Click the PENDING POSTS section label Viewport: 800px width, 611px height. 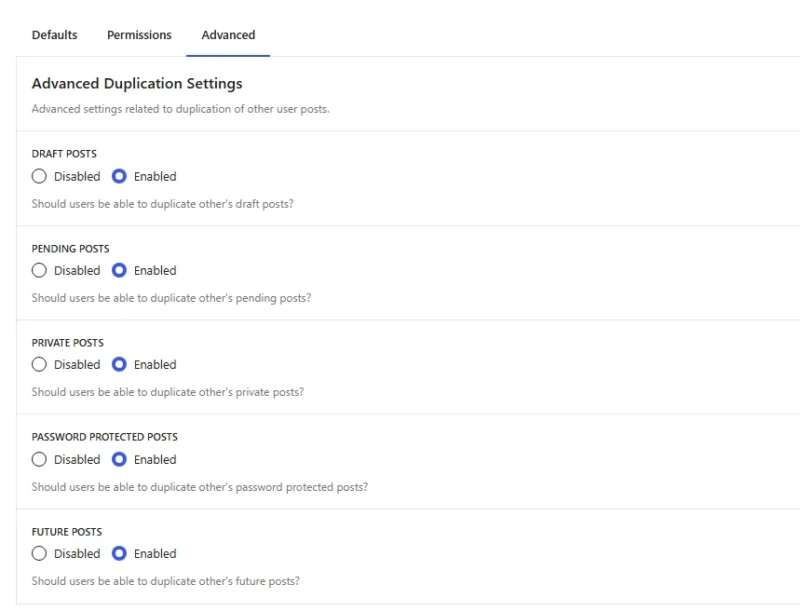tap(70, 249)
